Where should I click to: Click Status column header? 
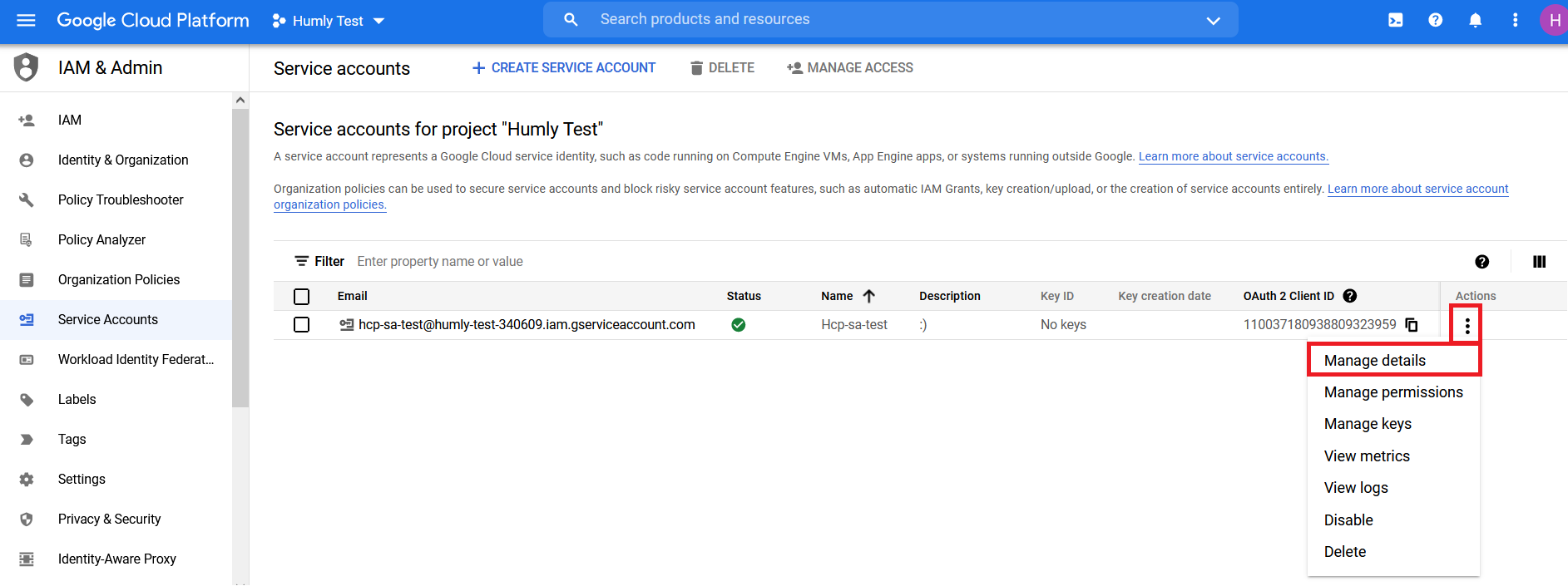click(x=744, y=296)
